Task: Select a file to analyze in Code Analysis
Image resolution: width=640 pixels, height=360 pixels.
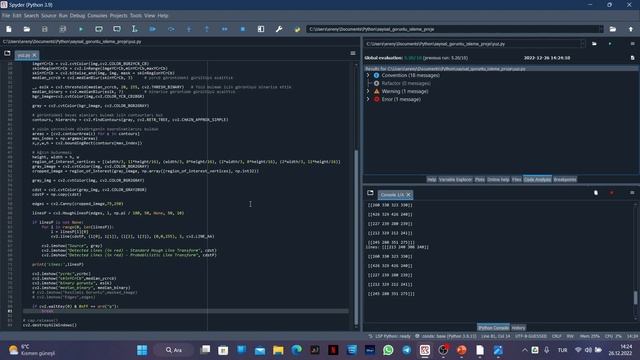Action: 594,43
